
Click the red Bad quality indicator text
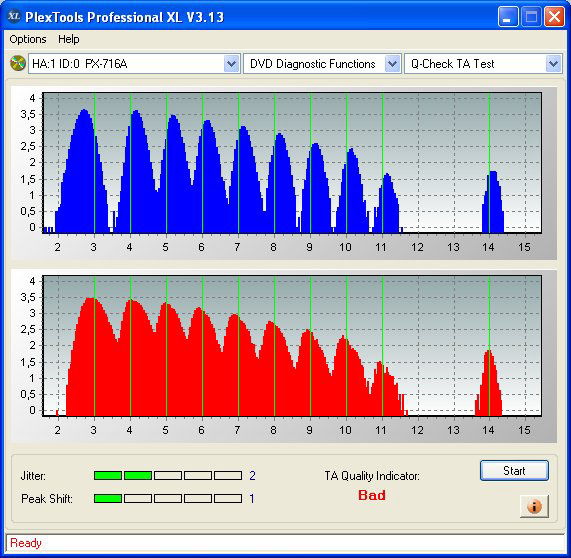coord(372,495)
